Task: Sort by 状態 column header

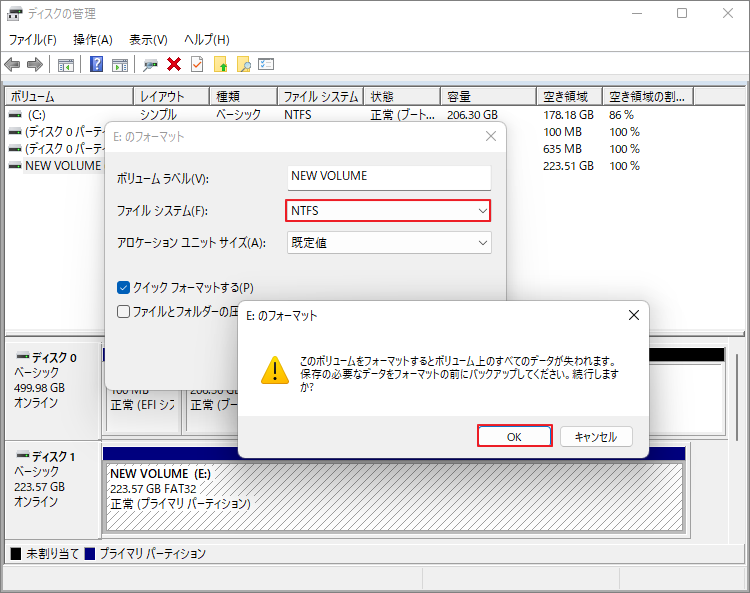Action: (x=402, y=97)
